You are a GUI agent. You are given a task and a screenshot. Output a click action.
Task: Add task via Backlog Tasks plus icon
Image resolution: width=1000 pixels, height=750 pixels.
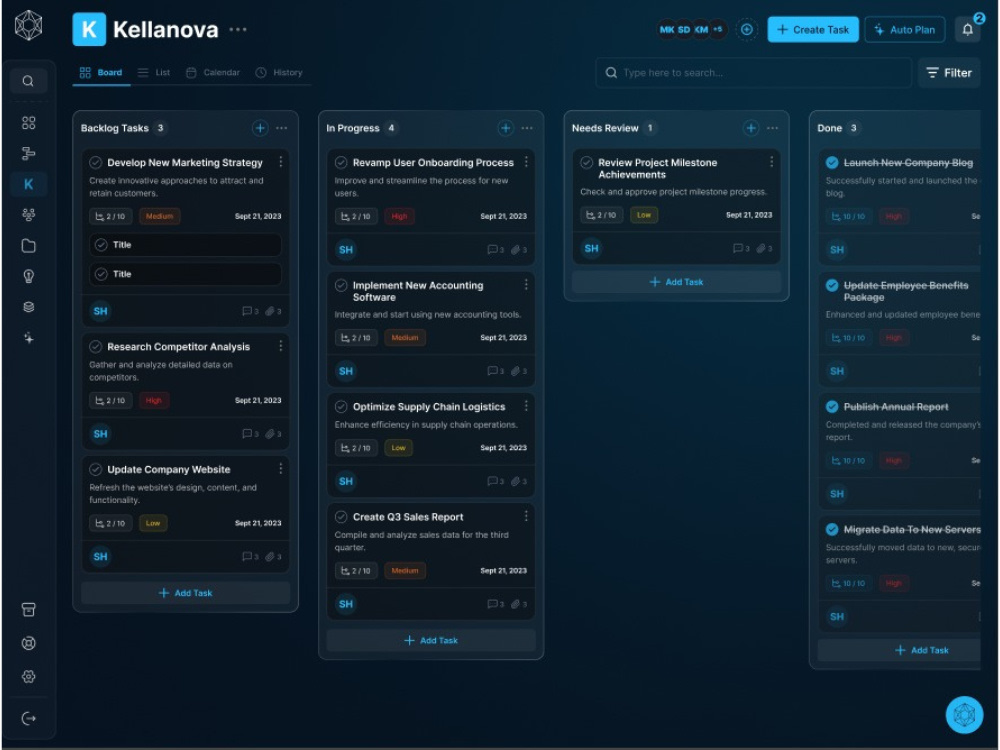pyautogui.click(x=260, y=128)
